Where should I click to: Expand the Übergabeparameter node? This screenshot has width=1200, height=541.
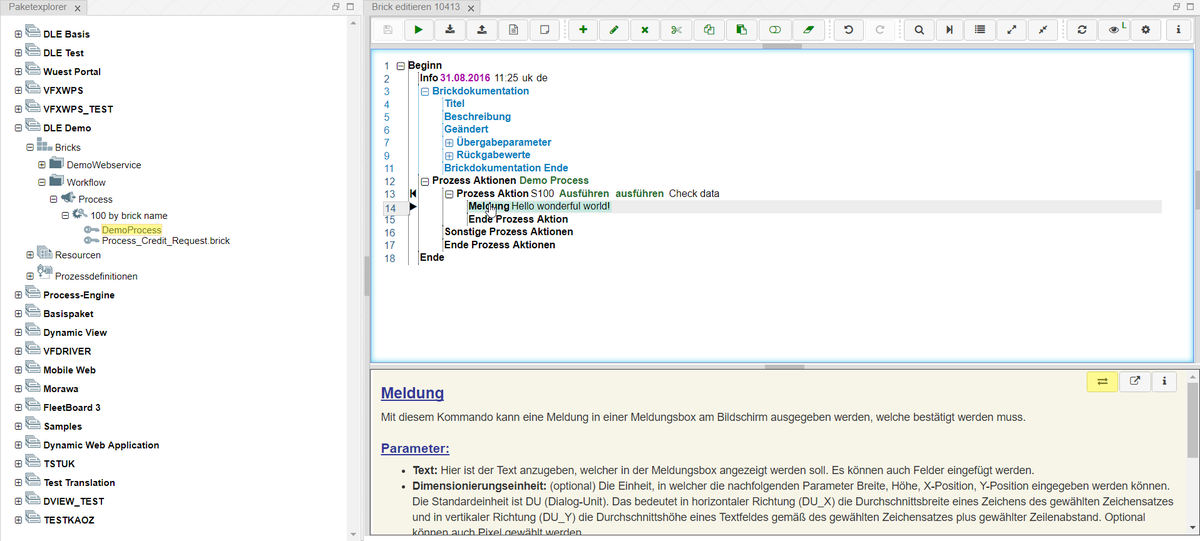[449, 143]
